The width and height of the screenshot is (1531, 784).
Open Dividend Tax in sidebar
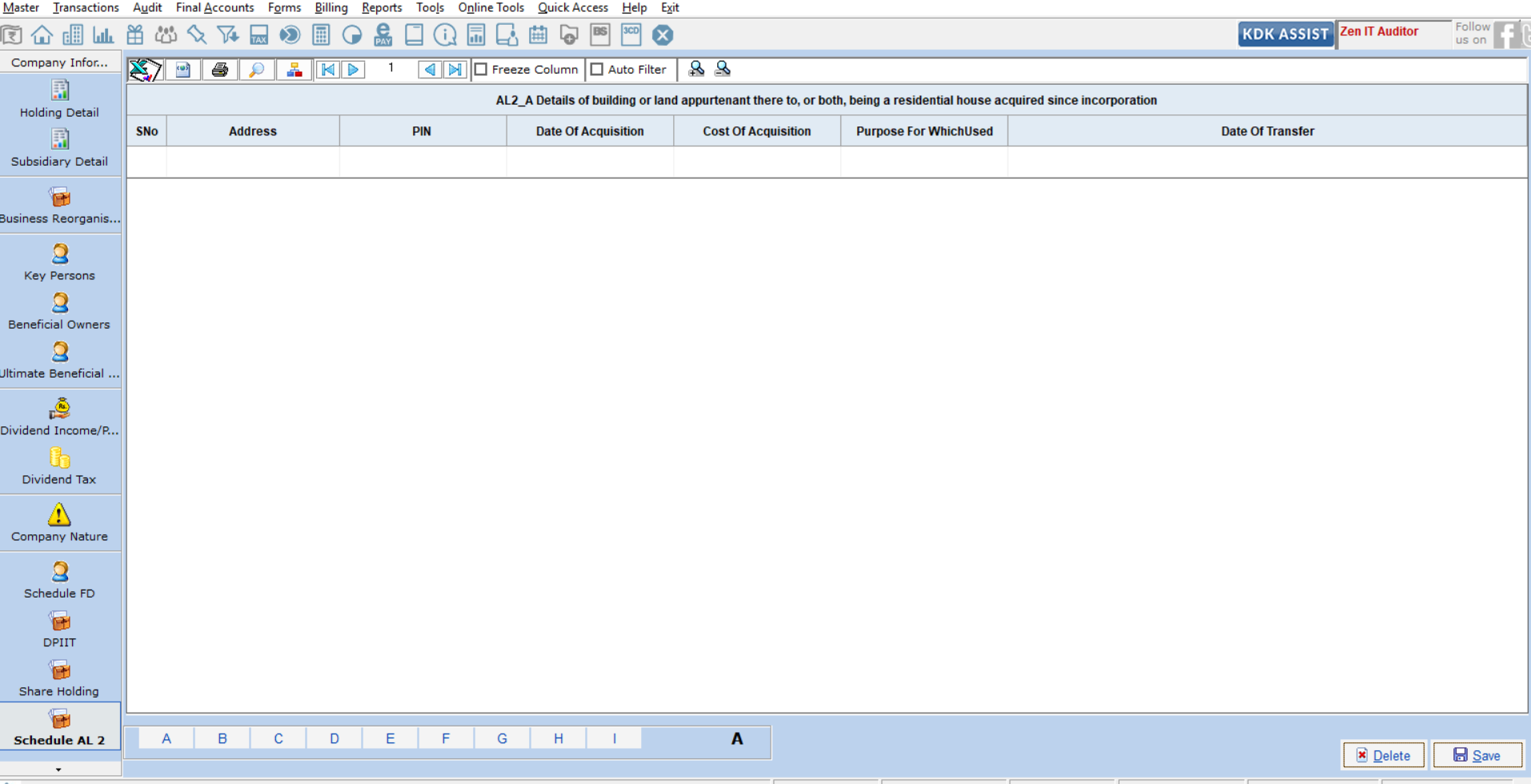coord(59,466)
